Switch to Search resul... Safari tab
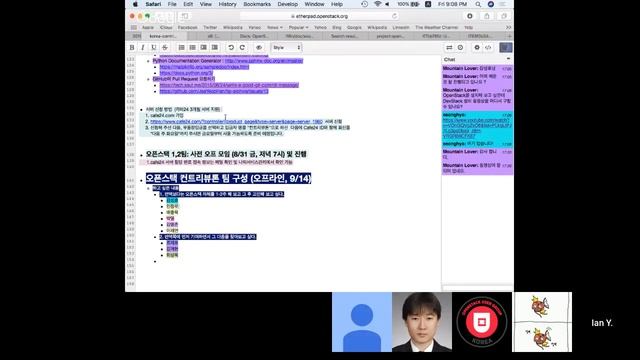Screen dimensions: 640x360 pyautogui.click(x=344, y=36)
